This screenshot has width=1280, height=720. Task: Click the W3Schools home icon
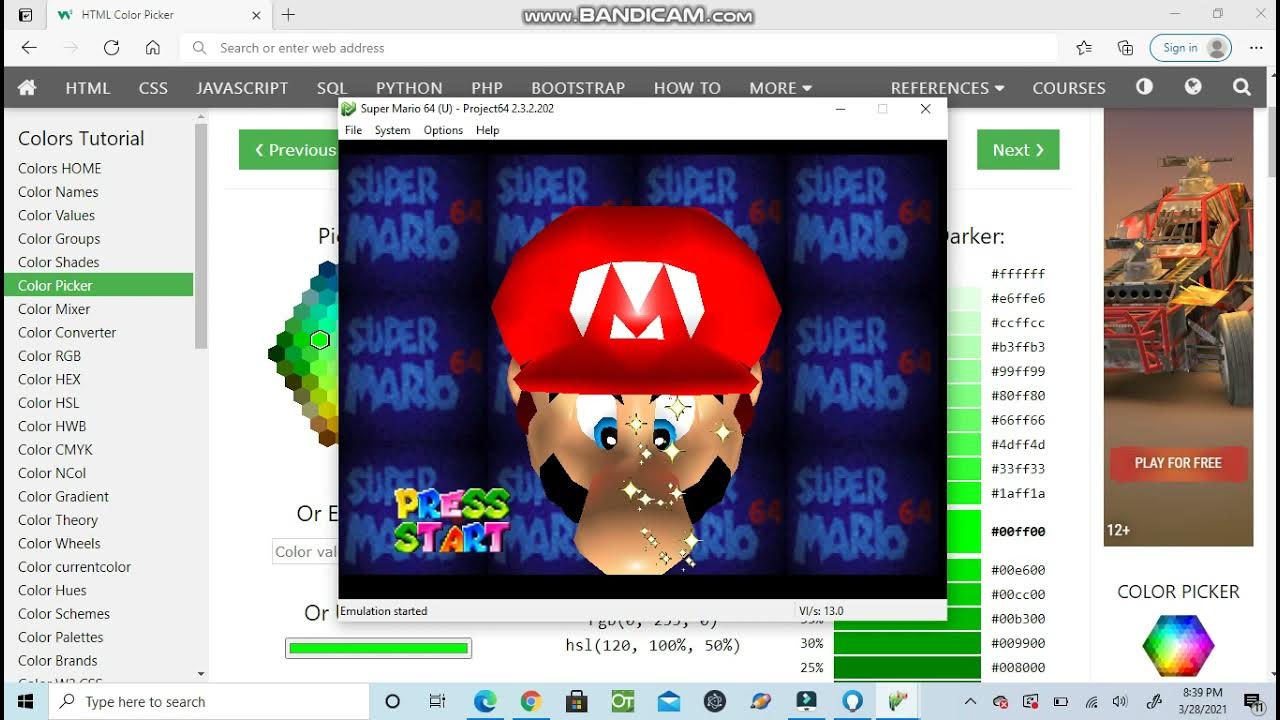(x=27, y=88)
